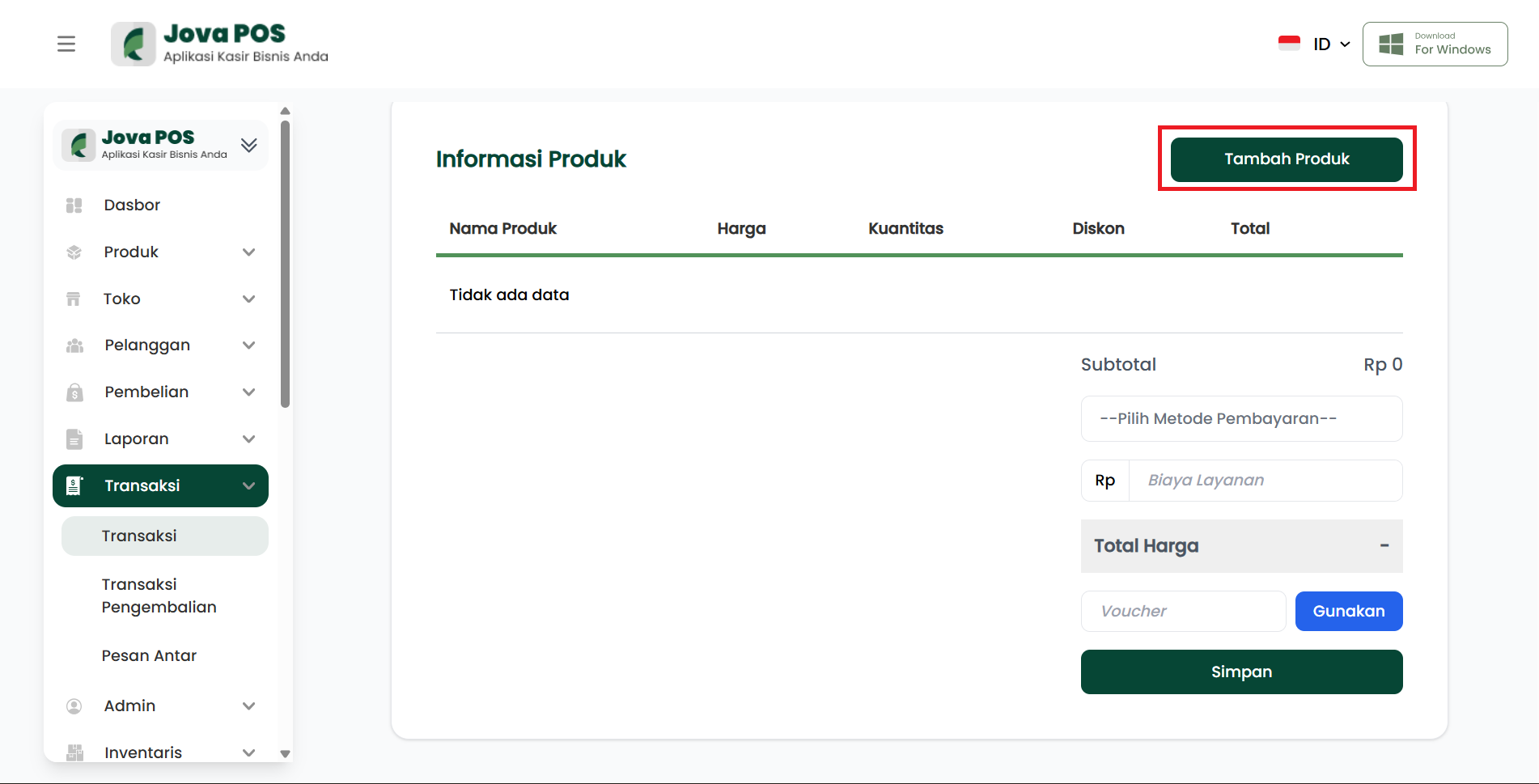Expand the Produk submenu chevron

click(249, 252)
